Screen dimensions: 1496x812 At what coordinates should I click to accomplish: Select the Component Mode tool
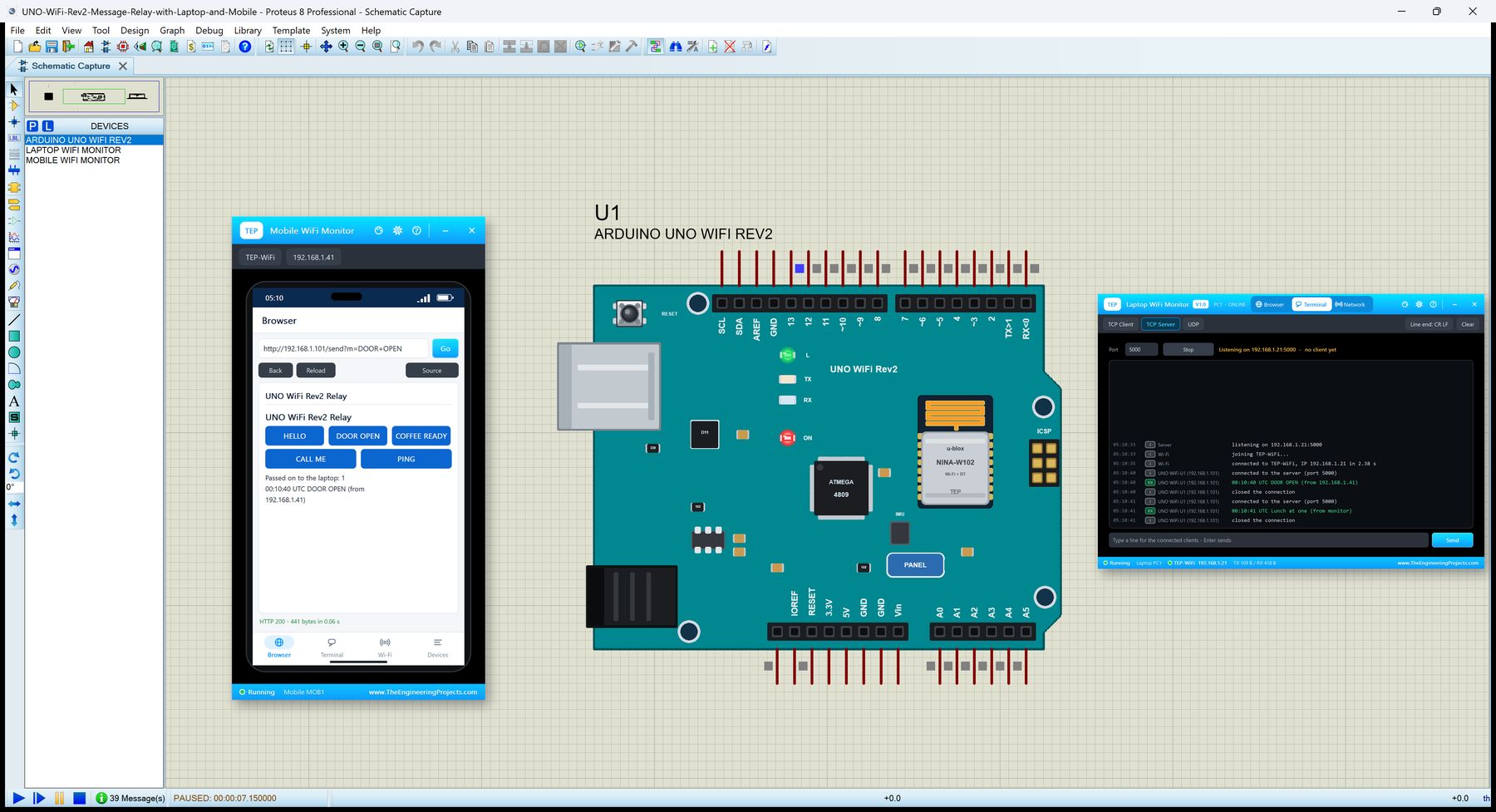pos(13,106)
